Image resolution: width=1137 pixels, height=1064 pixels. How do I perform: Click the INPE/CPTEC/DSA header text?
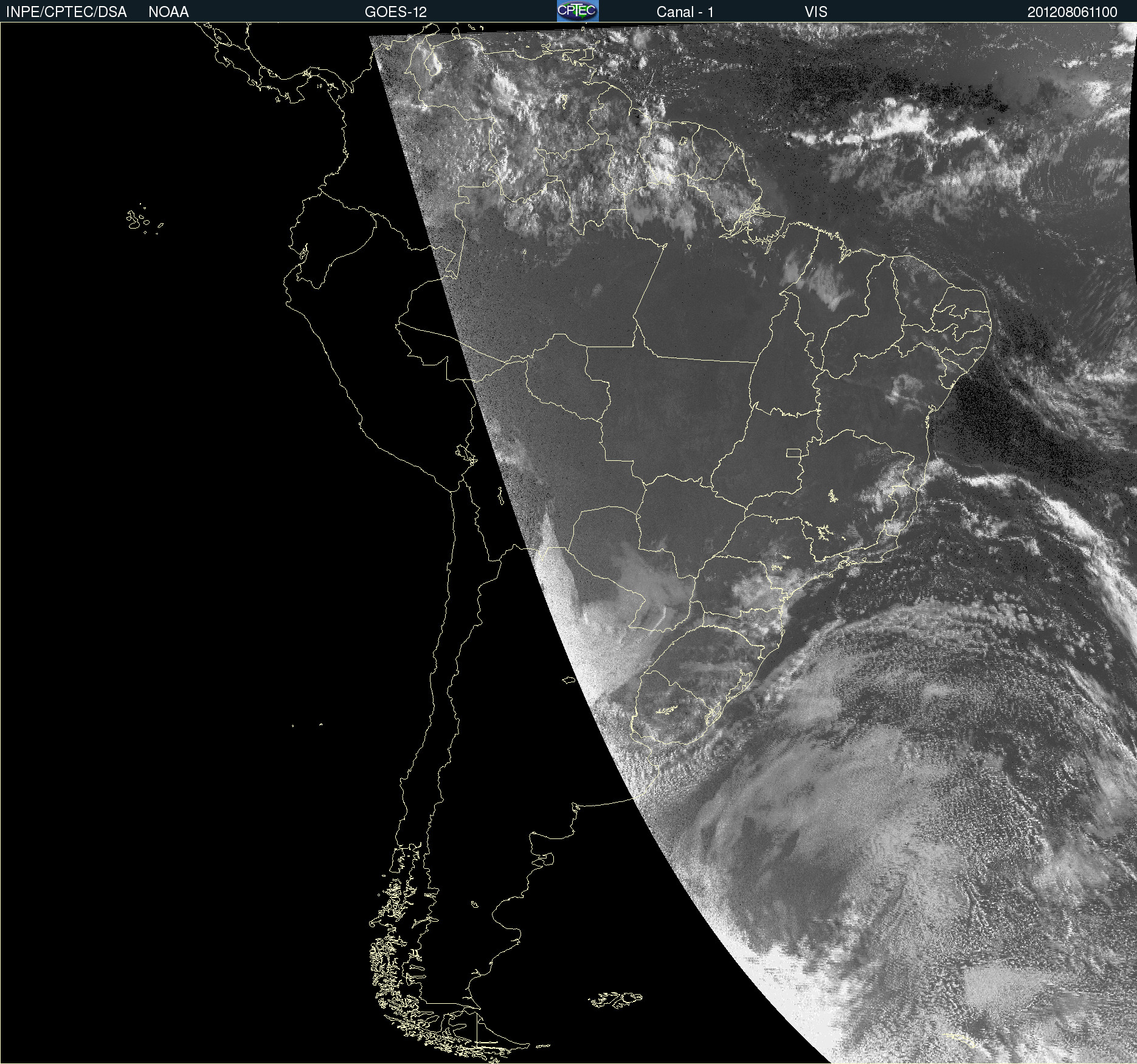[x=66, y=12]
